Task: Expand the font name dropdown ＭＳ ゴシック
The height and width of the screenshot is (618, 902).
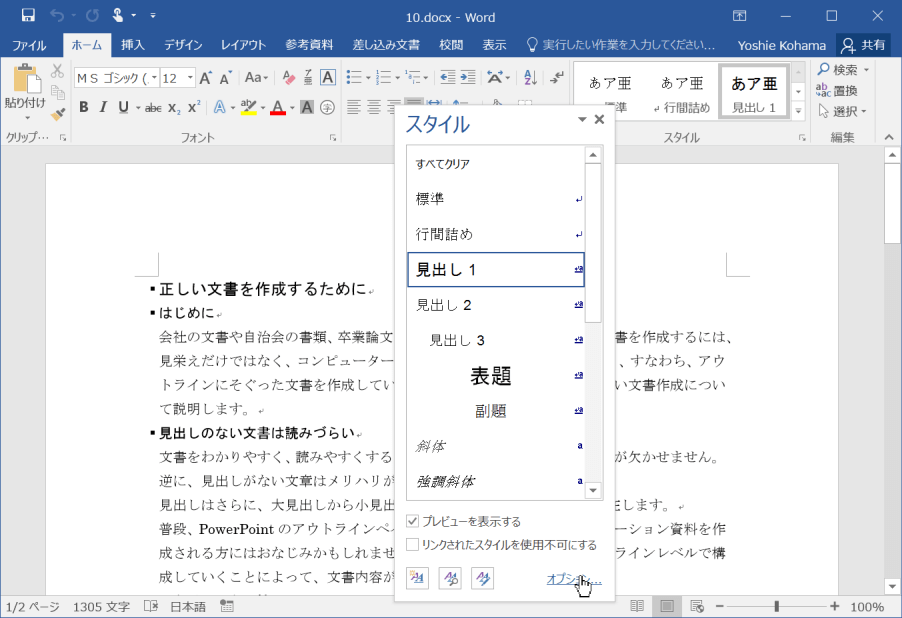Action: tap(153, 78)
